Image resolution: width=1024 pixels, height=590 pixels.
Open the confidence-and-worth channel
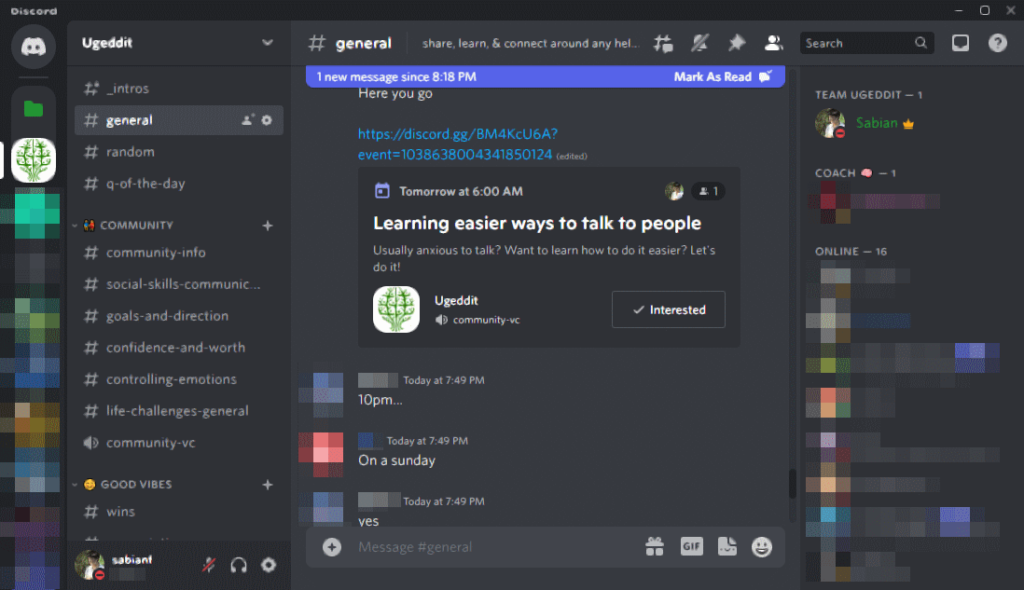coord(178,348)
